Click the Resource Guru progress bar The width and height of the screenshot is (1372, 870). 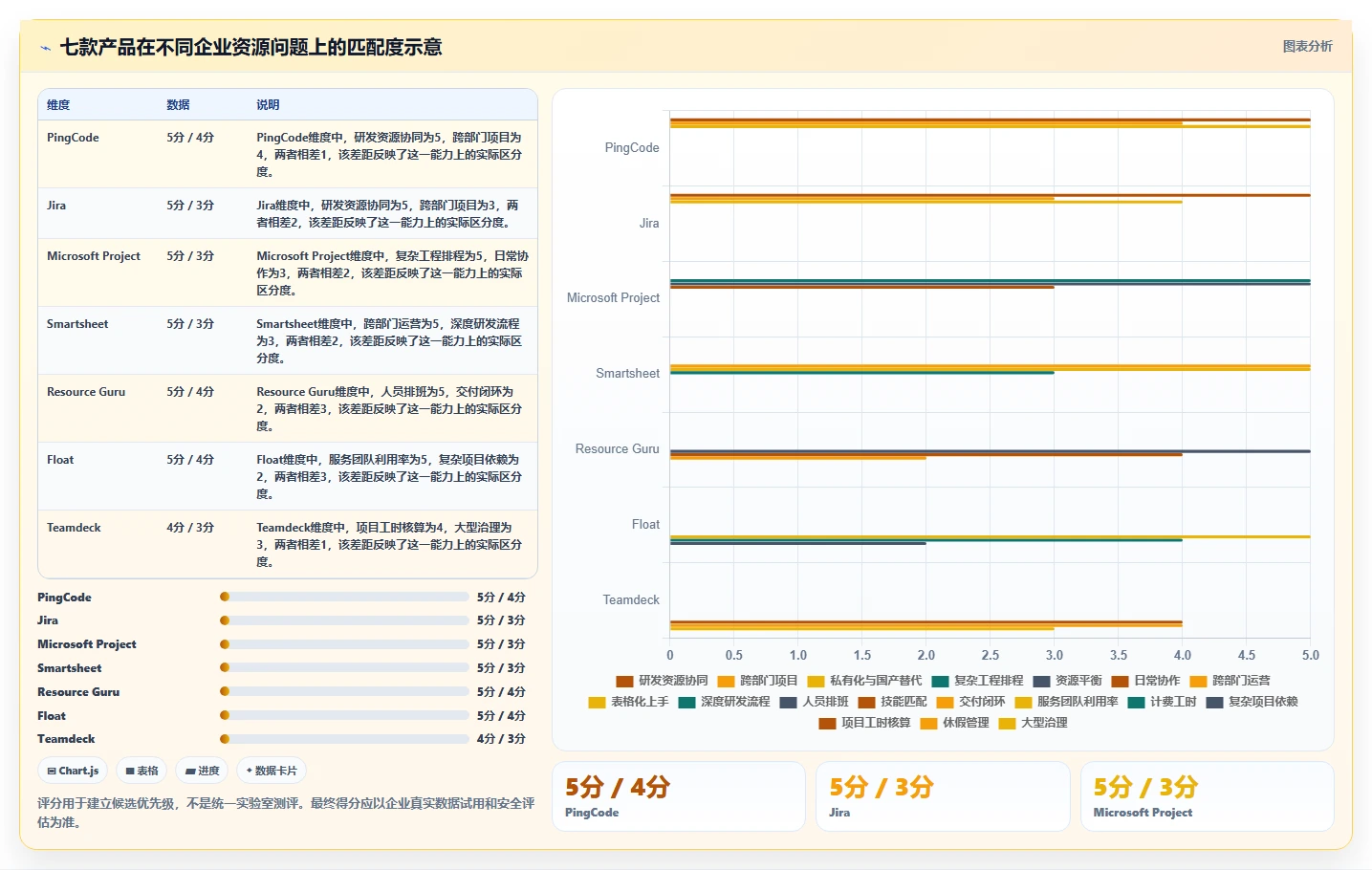[x=344, y=691]
